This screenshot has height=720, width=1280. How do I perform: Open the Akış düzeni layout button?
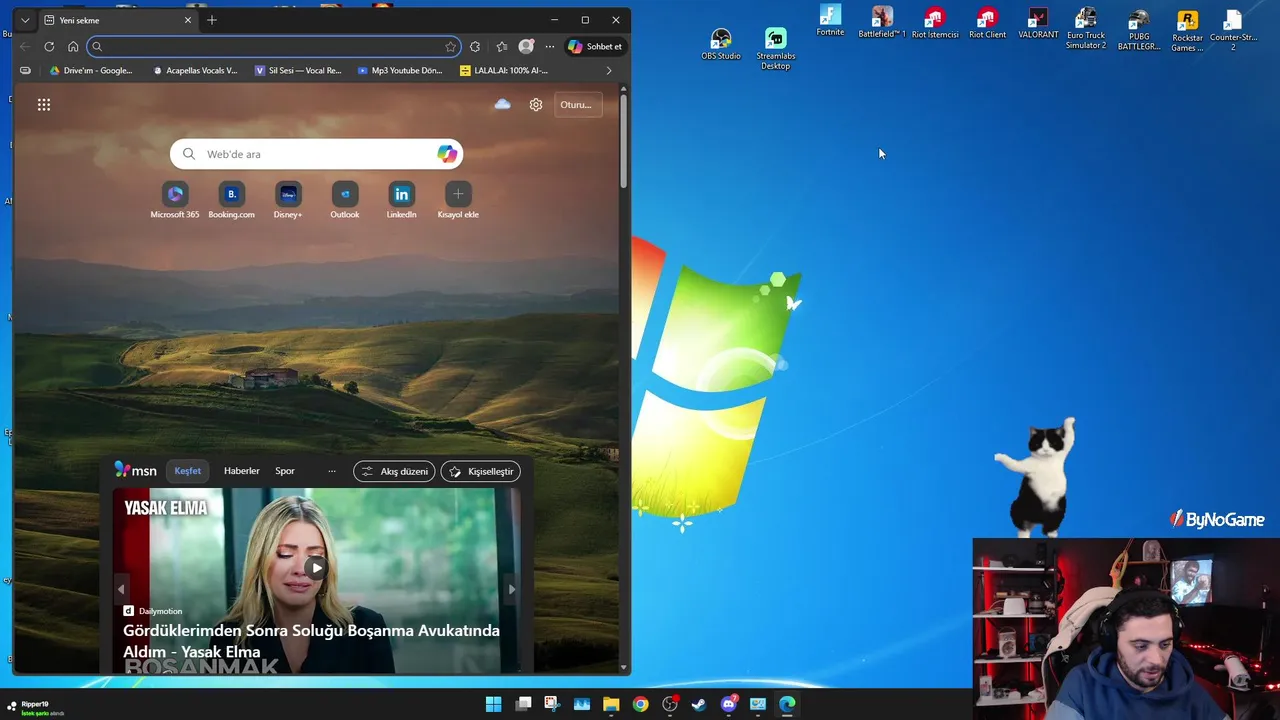(x=394, y=471)
